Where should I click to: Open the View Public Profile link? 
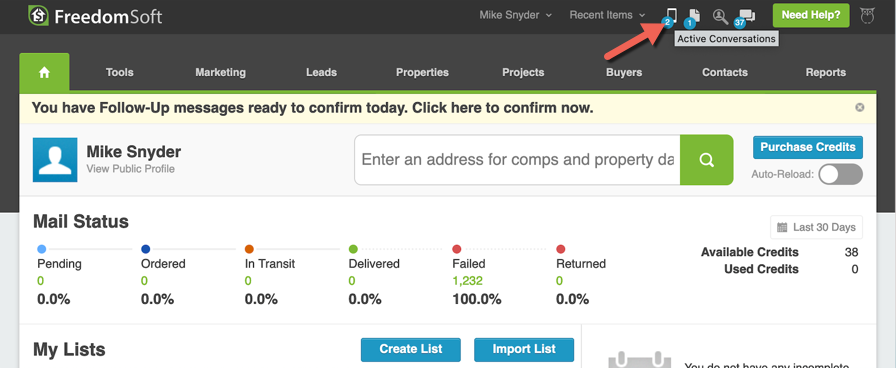(x=131, y=169)
